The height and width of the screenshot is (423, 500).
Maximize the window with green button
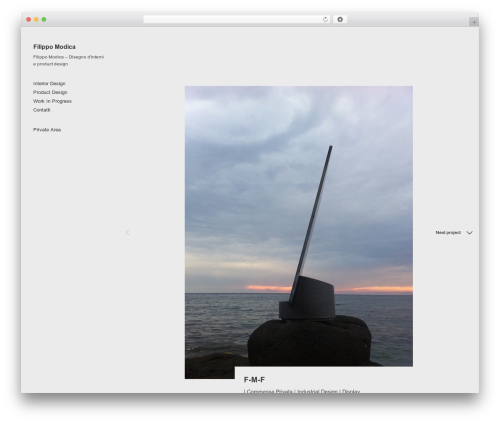(44, 19)
